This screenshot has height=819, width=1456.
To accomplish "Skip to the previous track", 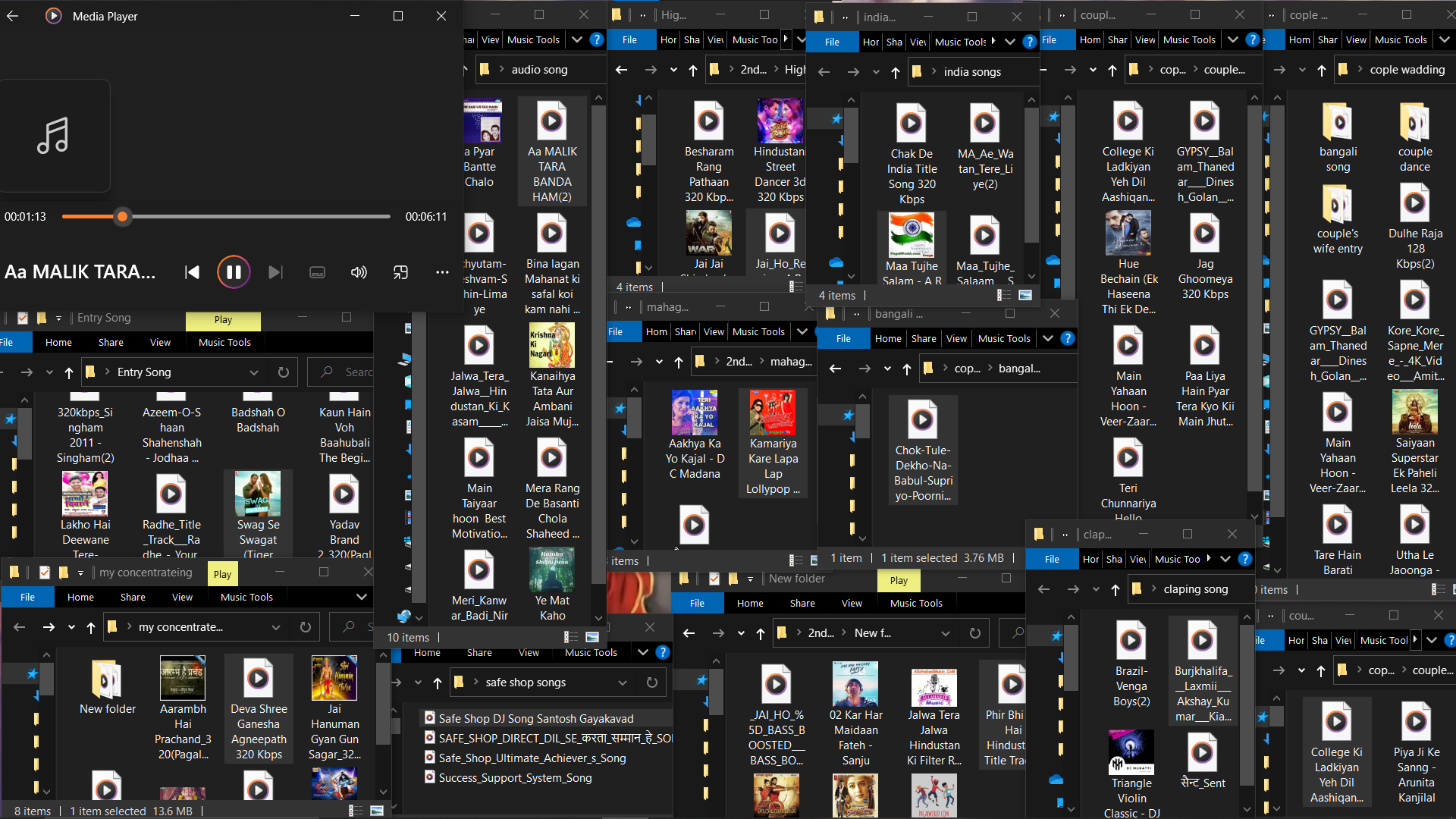I will click(x=193, y=272).
